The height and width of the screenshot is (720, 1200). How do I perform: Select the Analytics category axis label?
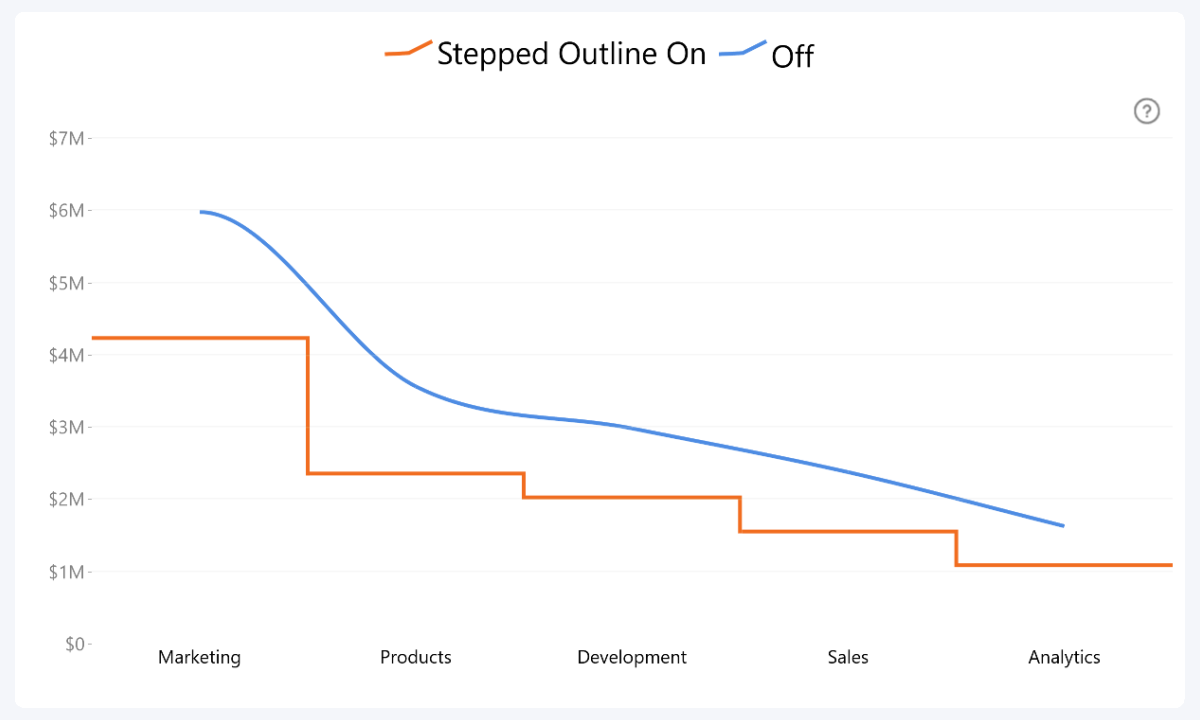pyautogui.click(x=1064, y=657)
